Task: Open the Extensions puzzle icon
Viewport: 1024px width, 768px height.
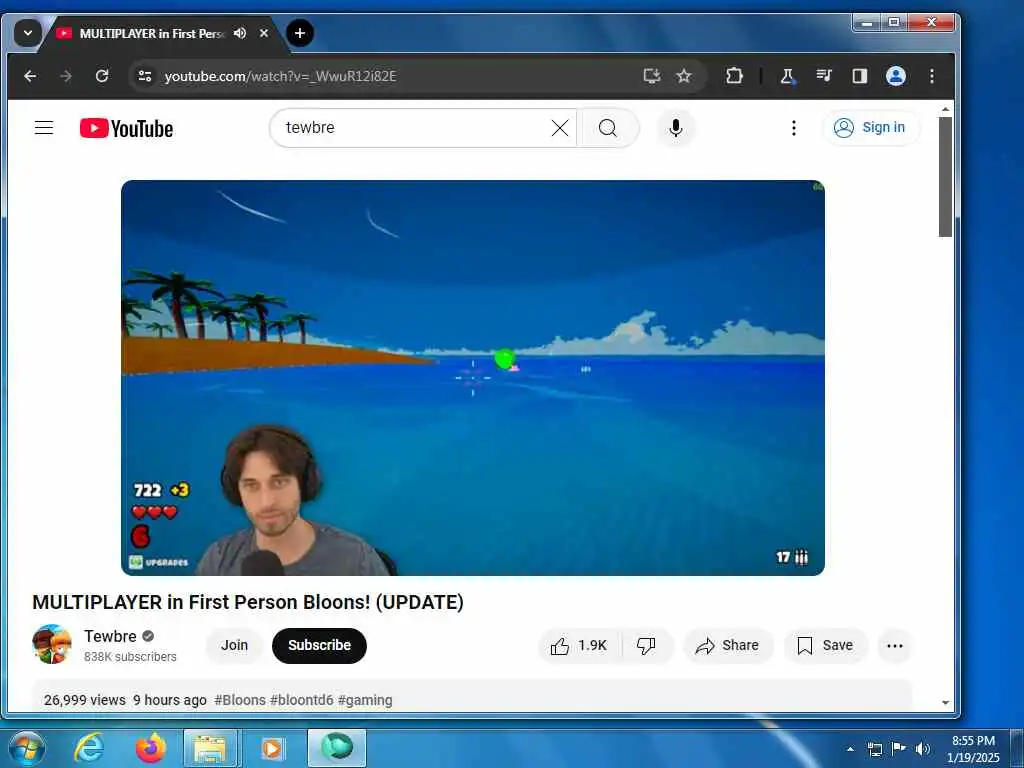Action: pyautogui.click(x=734, y=76)
